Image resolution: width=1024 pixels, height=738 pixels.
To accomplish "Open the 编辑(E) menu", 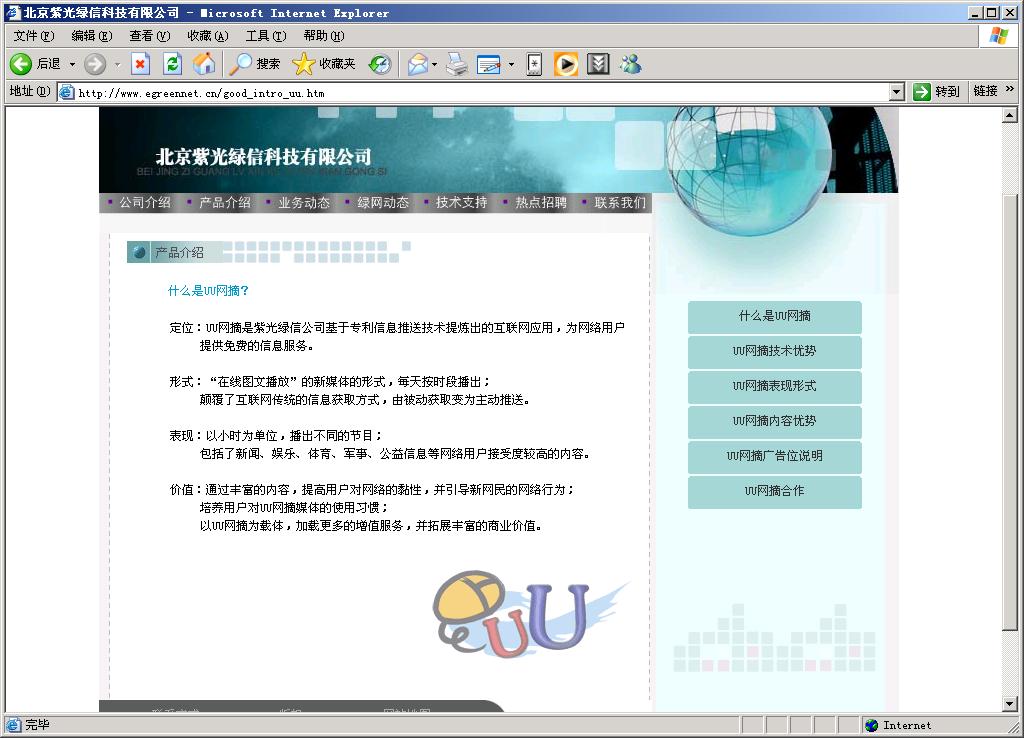I will (x=92, y=36).
